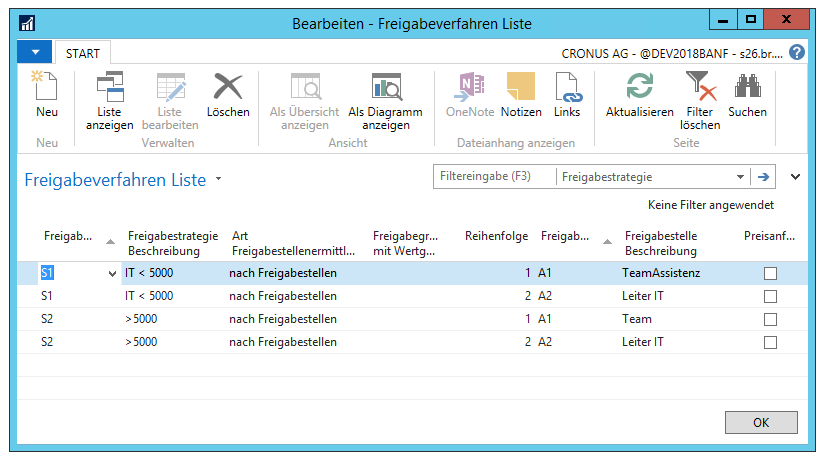Click Freigabestelle Beschreibung column header
Viewport: 821px width, 463px height.
[x=661, y=244]
